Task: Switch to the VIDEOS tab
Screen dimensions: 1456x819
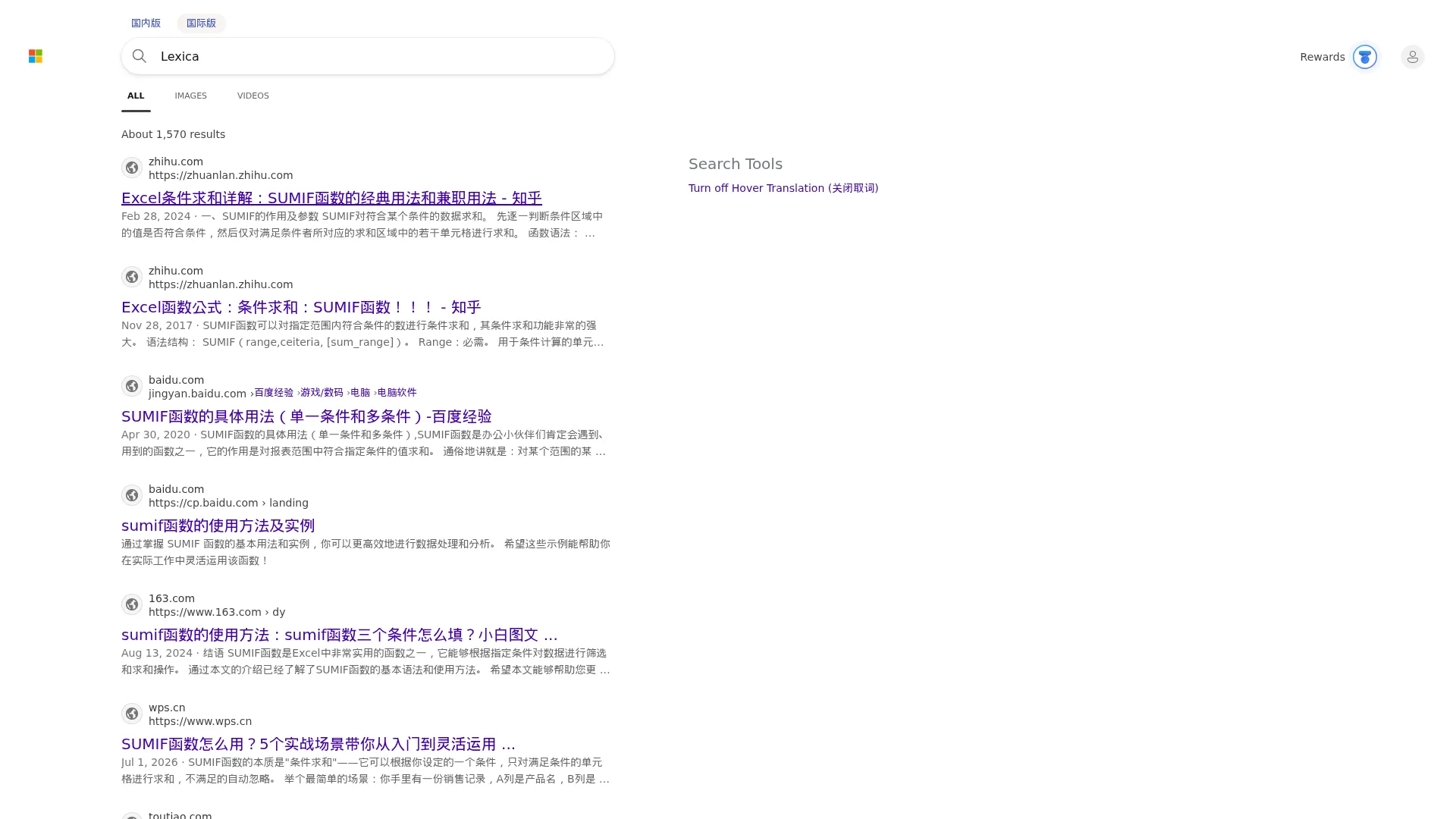Action: (x=253, y=96)
